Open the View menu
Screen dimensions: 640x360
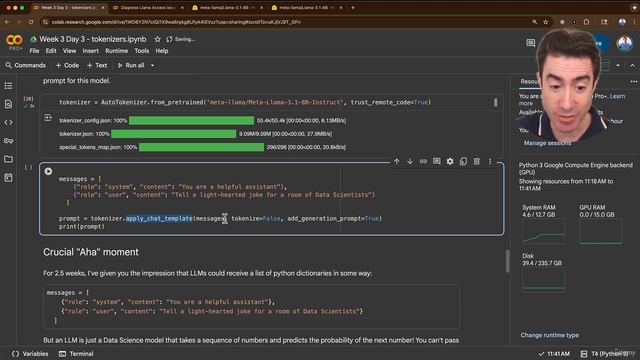pos(69,51)
